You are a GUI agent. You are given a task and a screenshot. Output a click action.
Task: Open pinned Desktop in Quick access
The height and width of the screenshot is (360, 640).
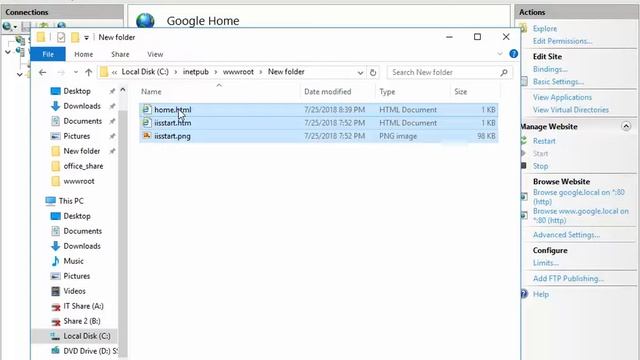(x=77, y=91)
